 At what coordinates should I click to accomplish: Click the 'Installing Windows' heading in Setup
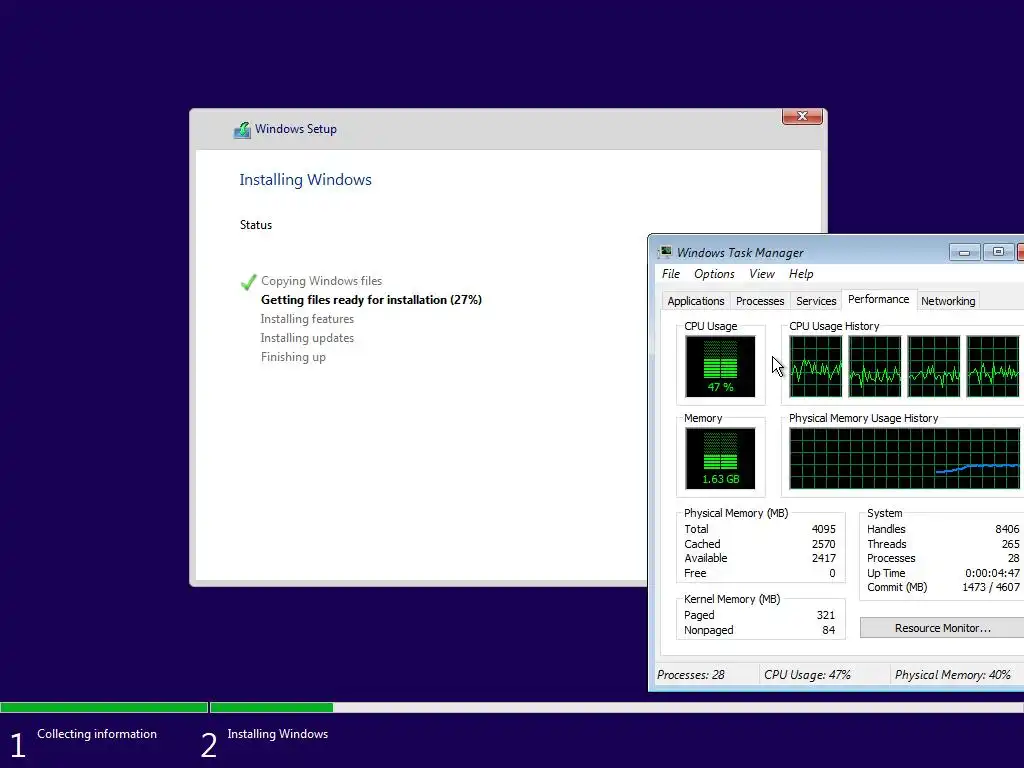[305, 180]
